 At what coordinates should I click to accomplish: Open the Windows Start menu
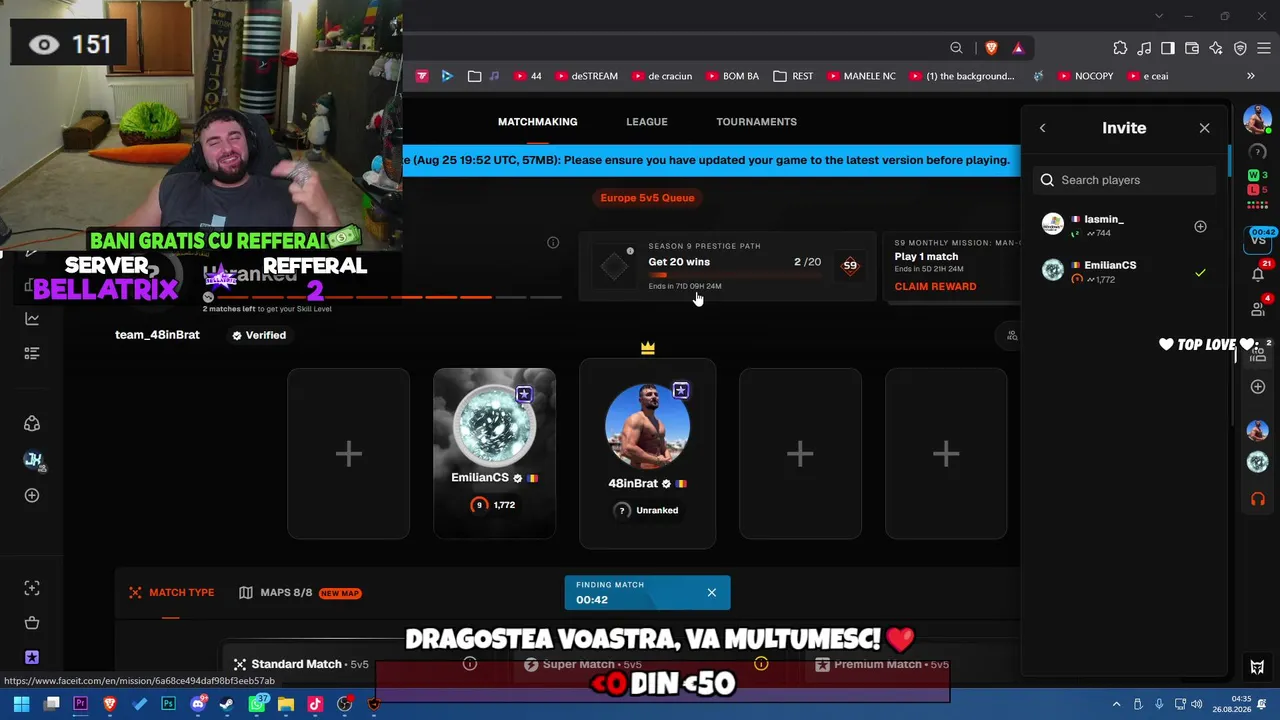click(21, 704)
